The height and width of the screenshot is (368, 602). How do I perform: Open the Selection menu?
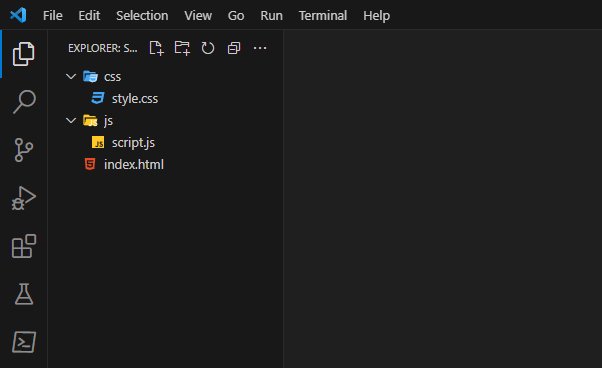[142, 15]
